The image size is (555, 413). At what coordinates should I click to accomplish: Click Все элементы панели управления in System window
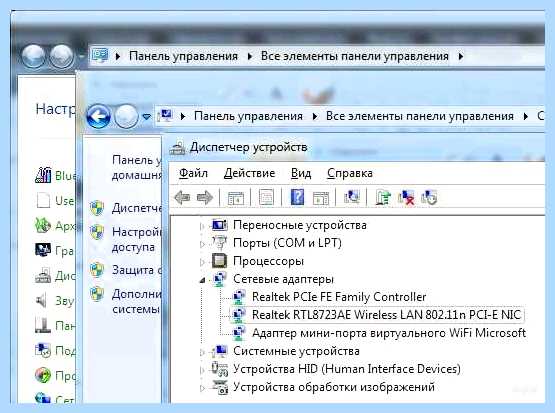click(x=419, y=116)
